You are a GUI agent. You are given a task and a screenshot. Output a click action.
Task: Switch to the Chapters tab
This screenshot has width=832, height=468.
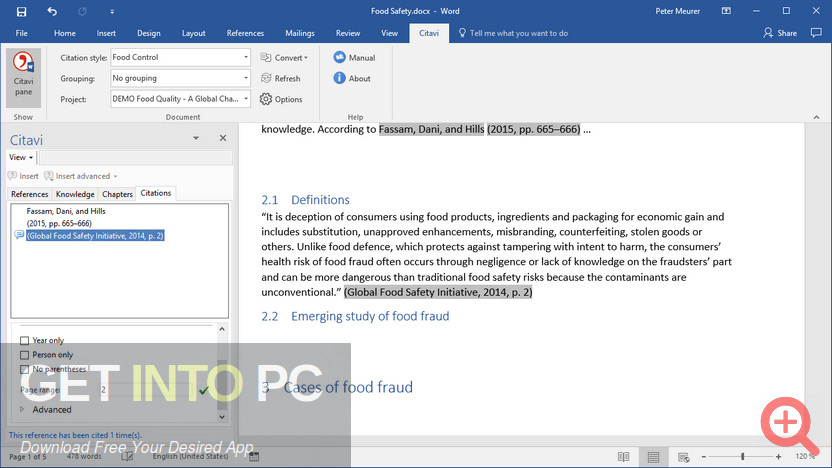pyautogui.click(x=117, y=194)
